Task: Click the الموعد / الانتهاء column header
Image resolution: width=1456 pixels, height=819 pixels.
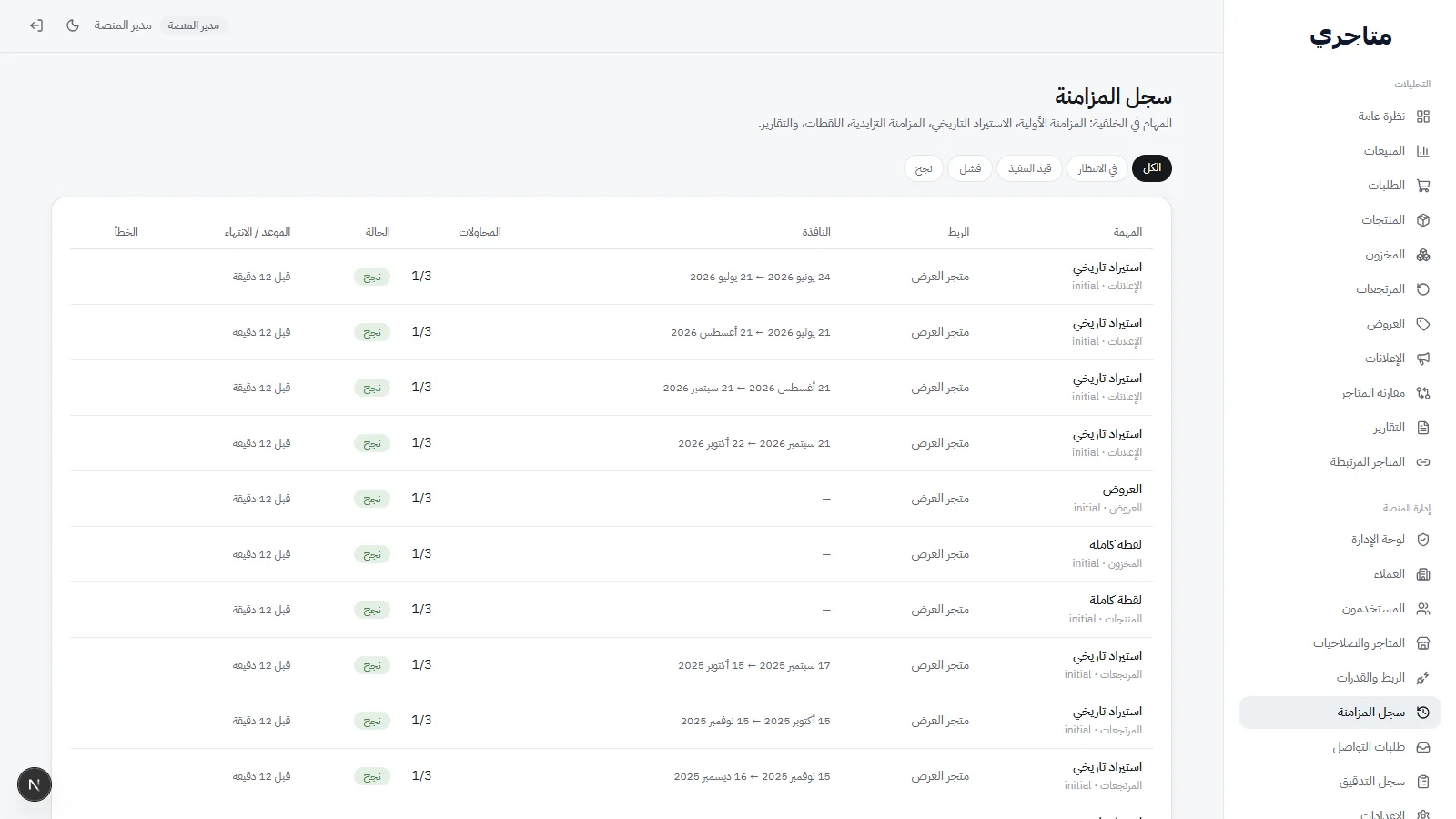Action: (x=258, y=232)
